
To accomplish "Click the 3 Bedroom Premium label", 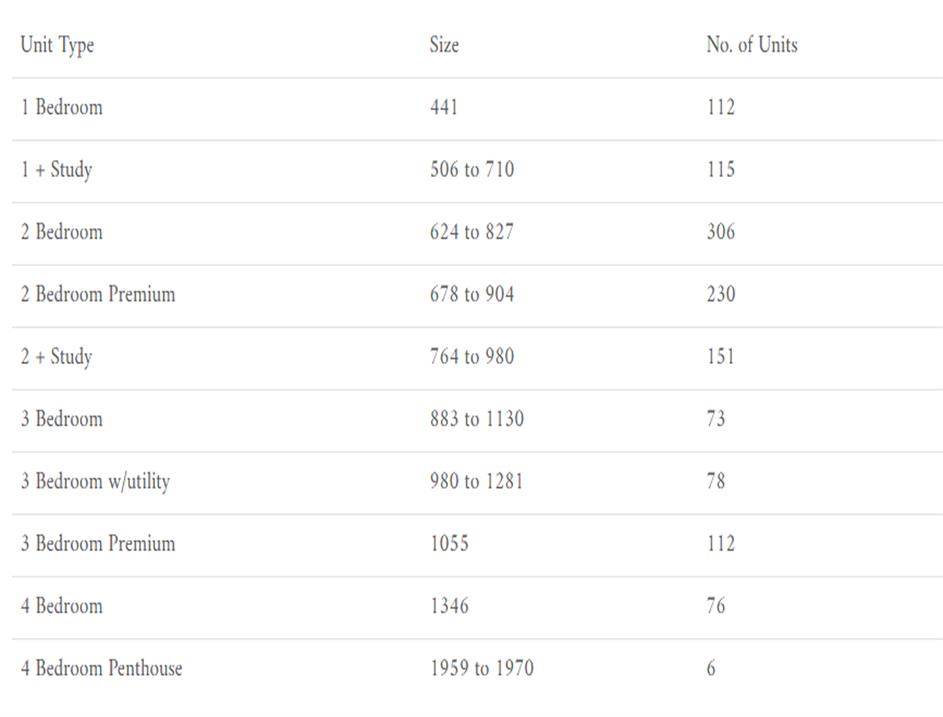I will (x=98, y=544).
